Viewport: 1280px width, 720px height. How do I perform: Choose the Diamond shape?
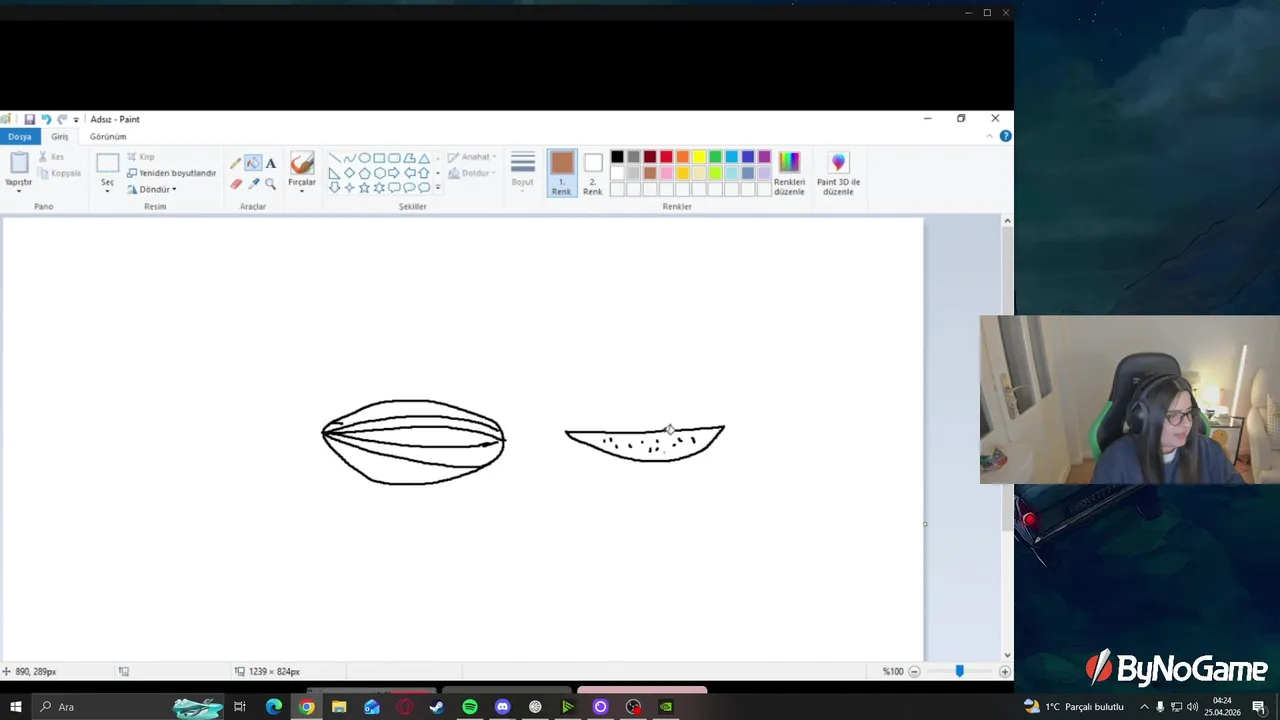(349, 173)
